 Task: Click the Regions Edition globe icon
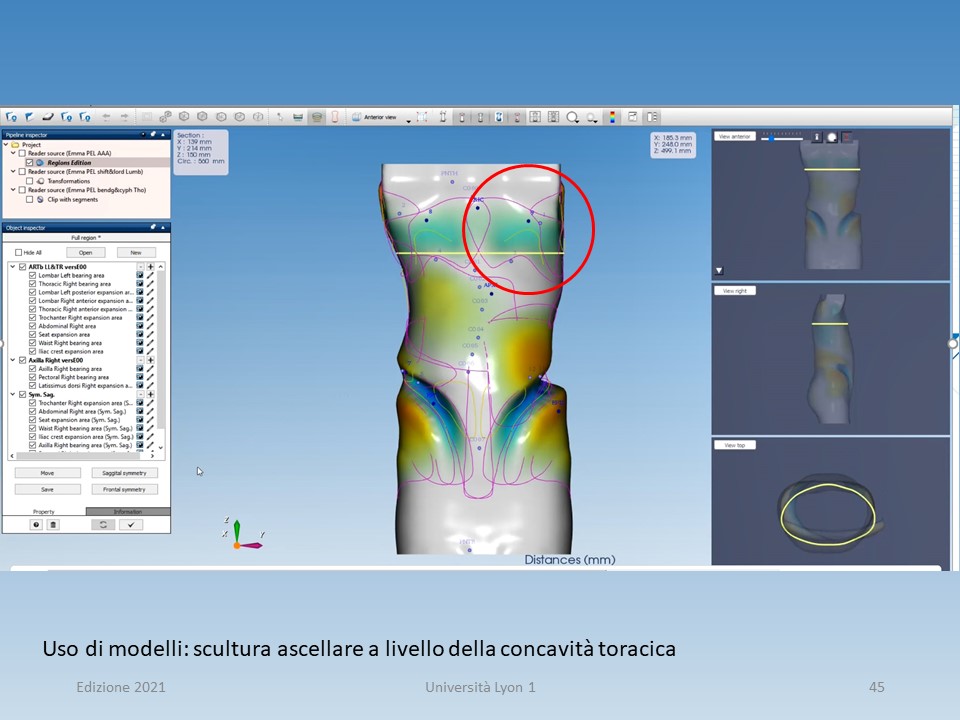pyautogui.click(x=40, y=163)
